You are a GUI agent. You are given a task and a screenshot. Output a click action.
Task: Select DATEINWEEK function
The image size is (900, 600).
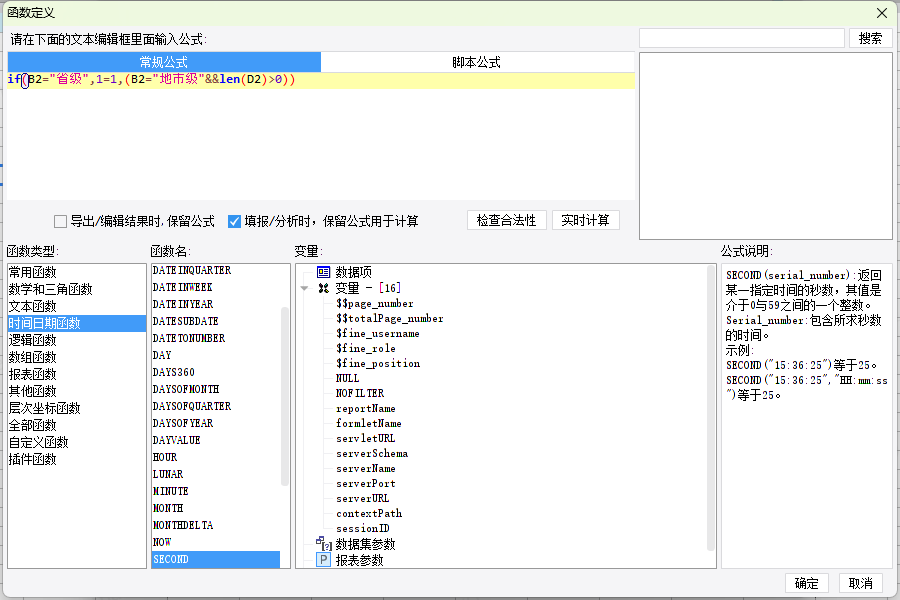tap(216, 287)
